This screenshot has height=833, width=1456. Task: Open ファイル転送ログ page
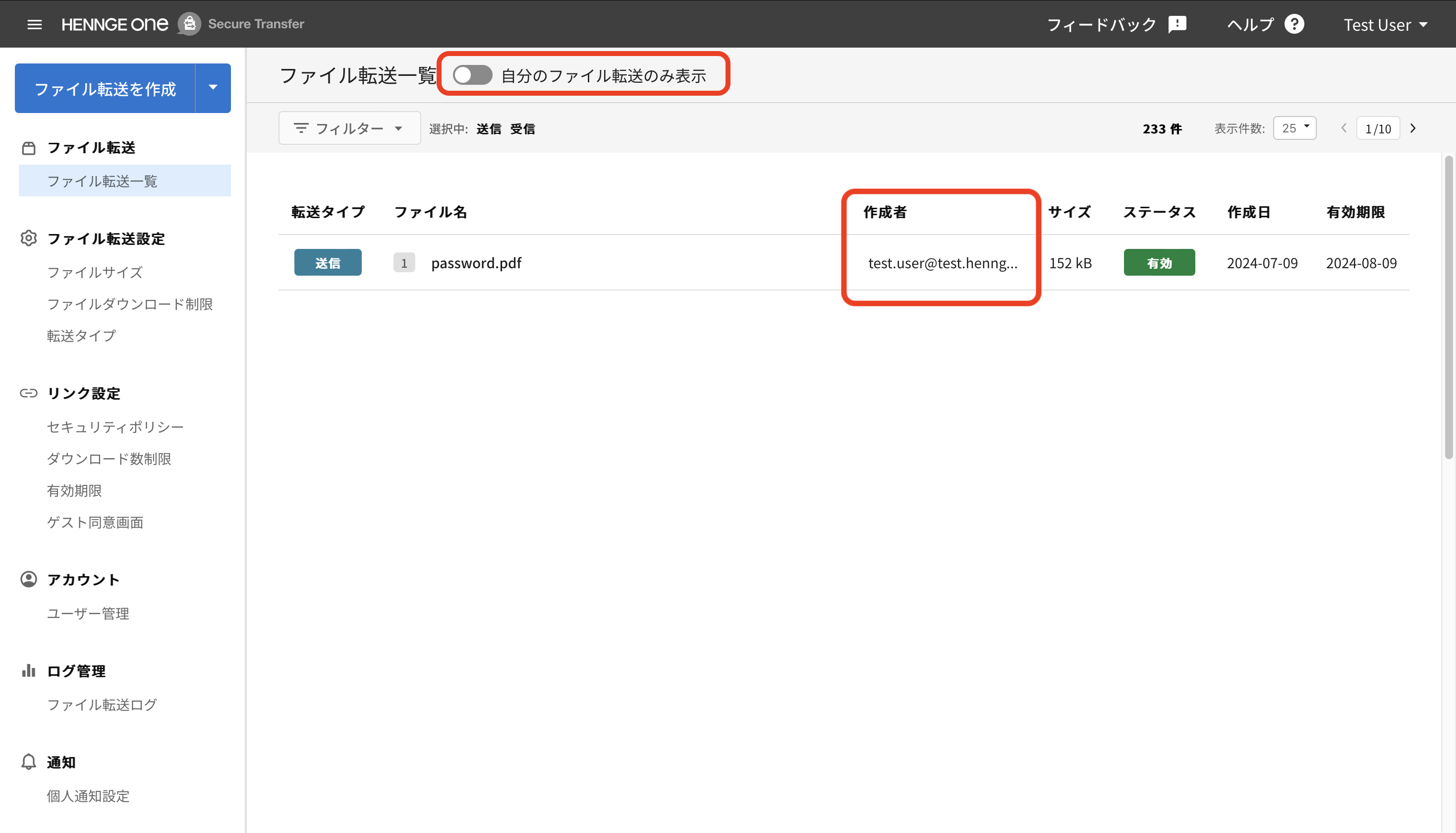(x=102, y=705)
